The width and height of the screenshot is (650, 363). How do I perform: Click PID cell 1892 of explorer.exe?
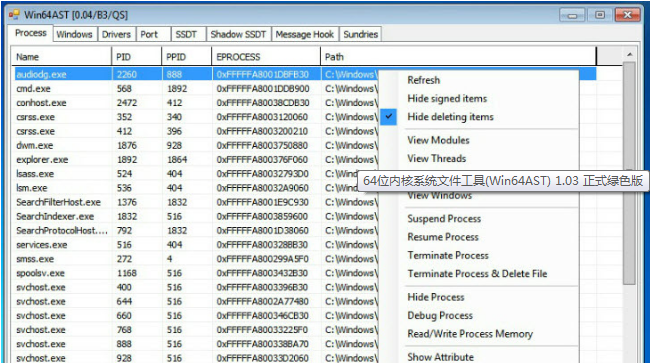[127, 160]
